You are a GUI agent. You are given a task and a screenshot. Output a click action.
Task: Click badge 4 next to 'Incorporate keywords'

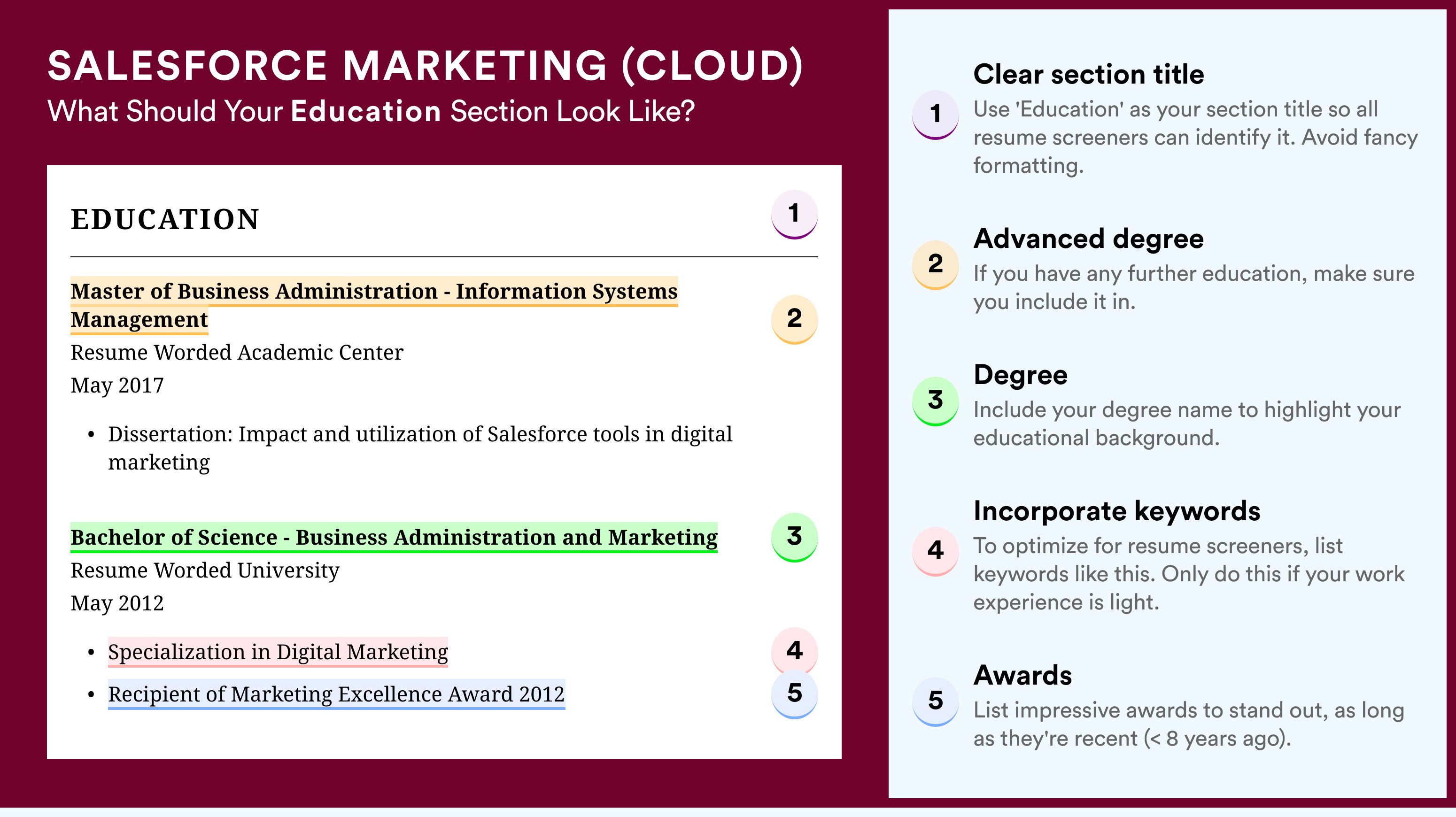click(x=935, y=551)
